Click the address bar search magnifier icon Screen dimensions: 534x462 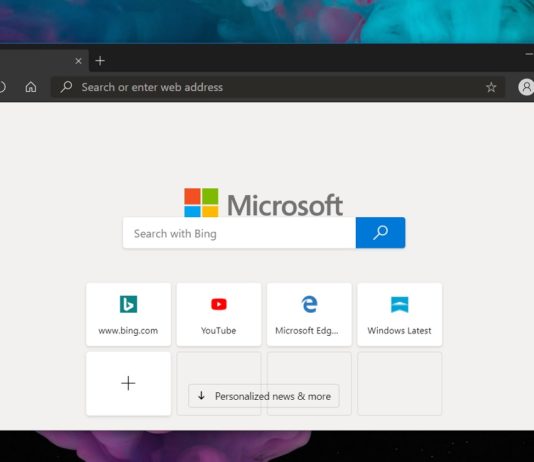pyautogui.click(x=66, y=87)
